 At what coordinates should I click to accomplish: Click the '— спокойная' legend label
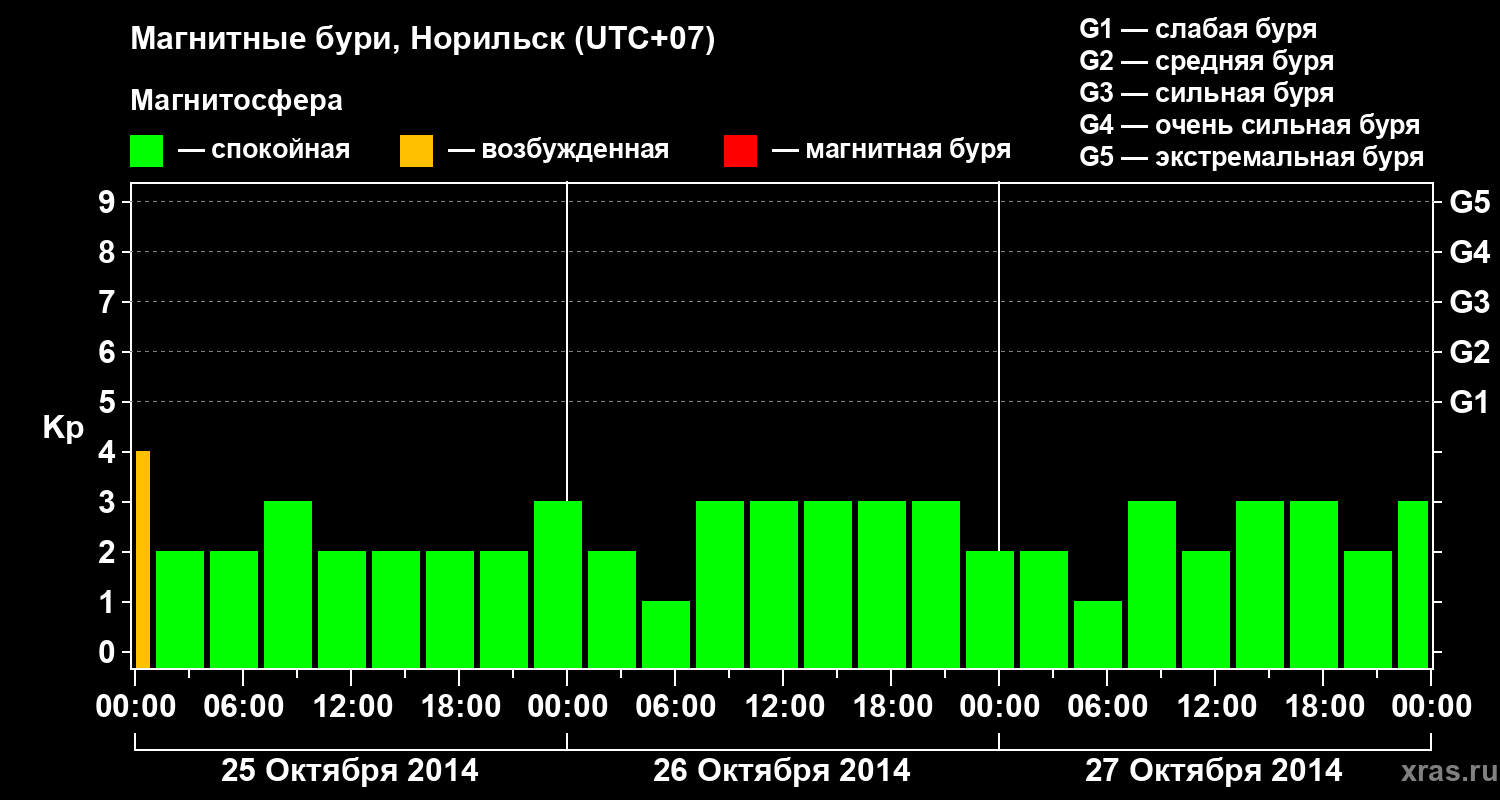coord(263,150)
